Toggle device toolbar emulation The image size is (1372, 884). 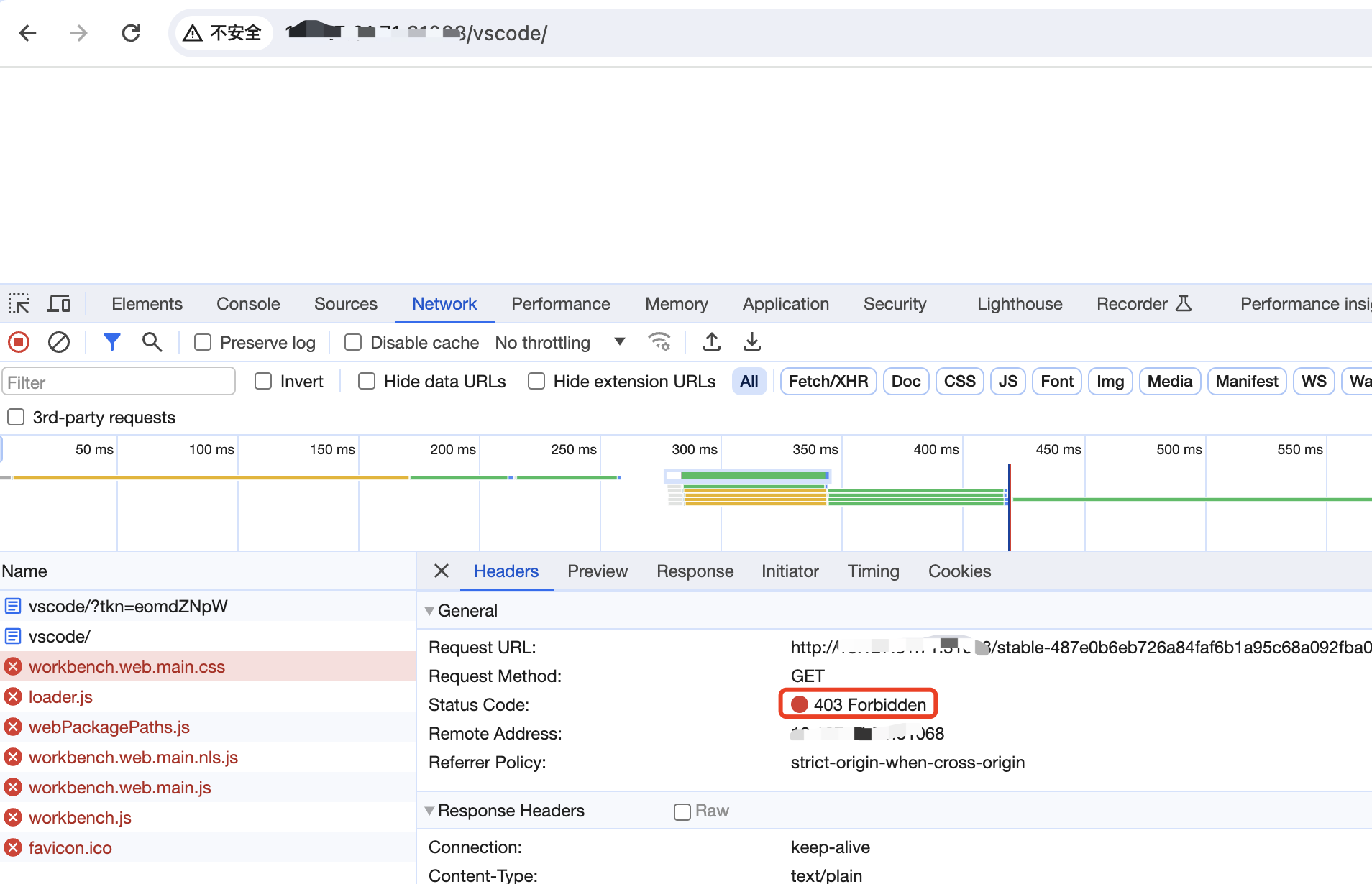pos(59,304)
